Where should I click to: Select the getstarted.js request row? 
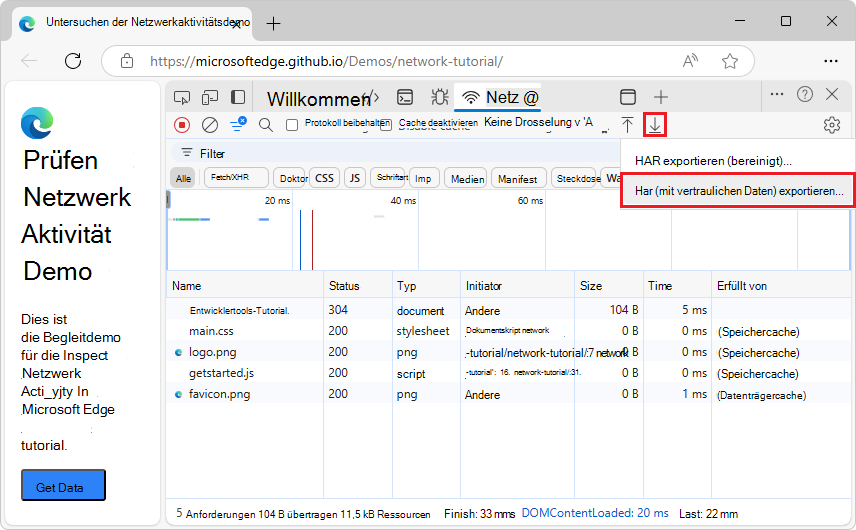[221, 373]
